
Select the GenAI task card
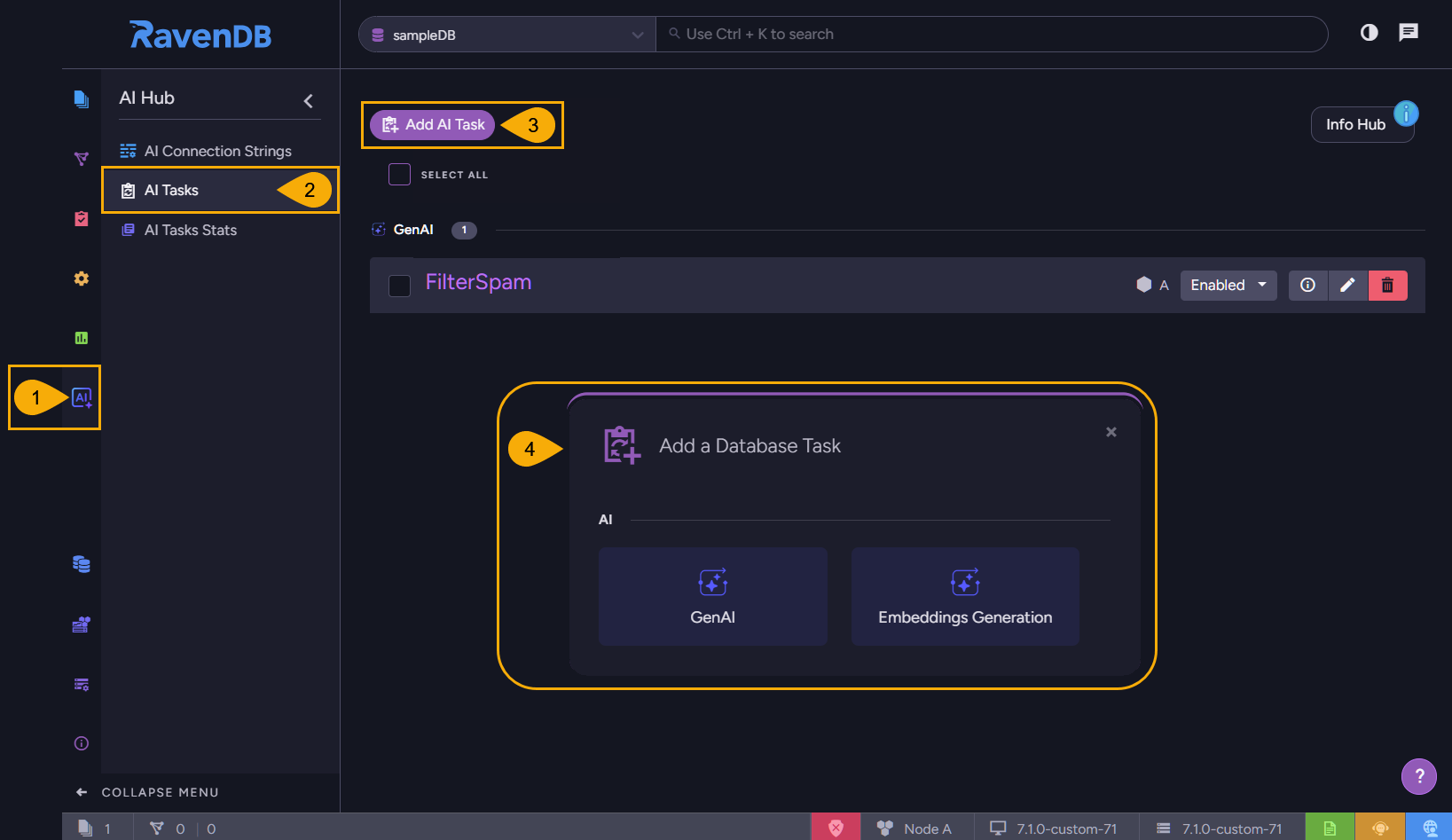pos(713,596)
